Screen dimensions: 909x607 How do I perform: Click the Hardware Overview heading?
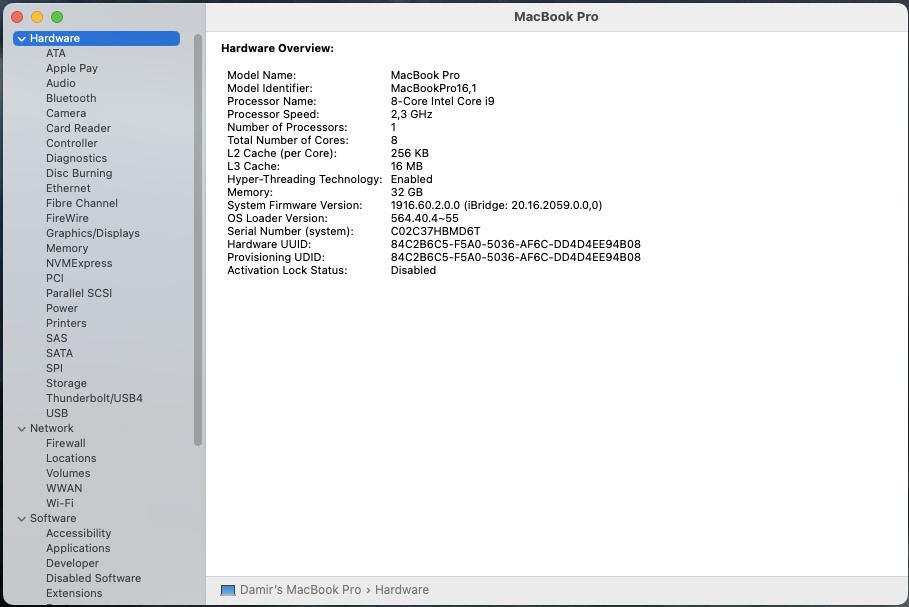click(277, 49)
